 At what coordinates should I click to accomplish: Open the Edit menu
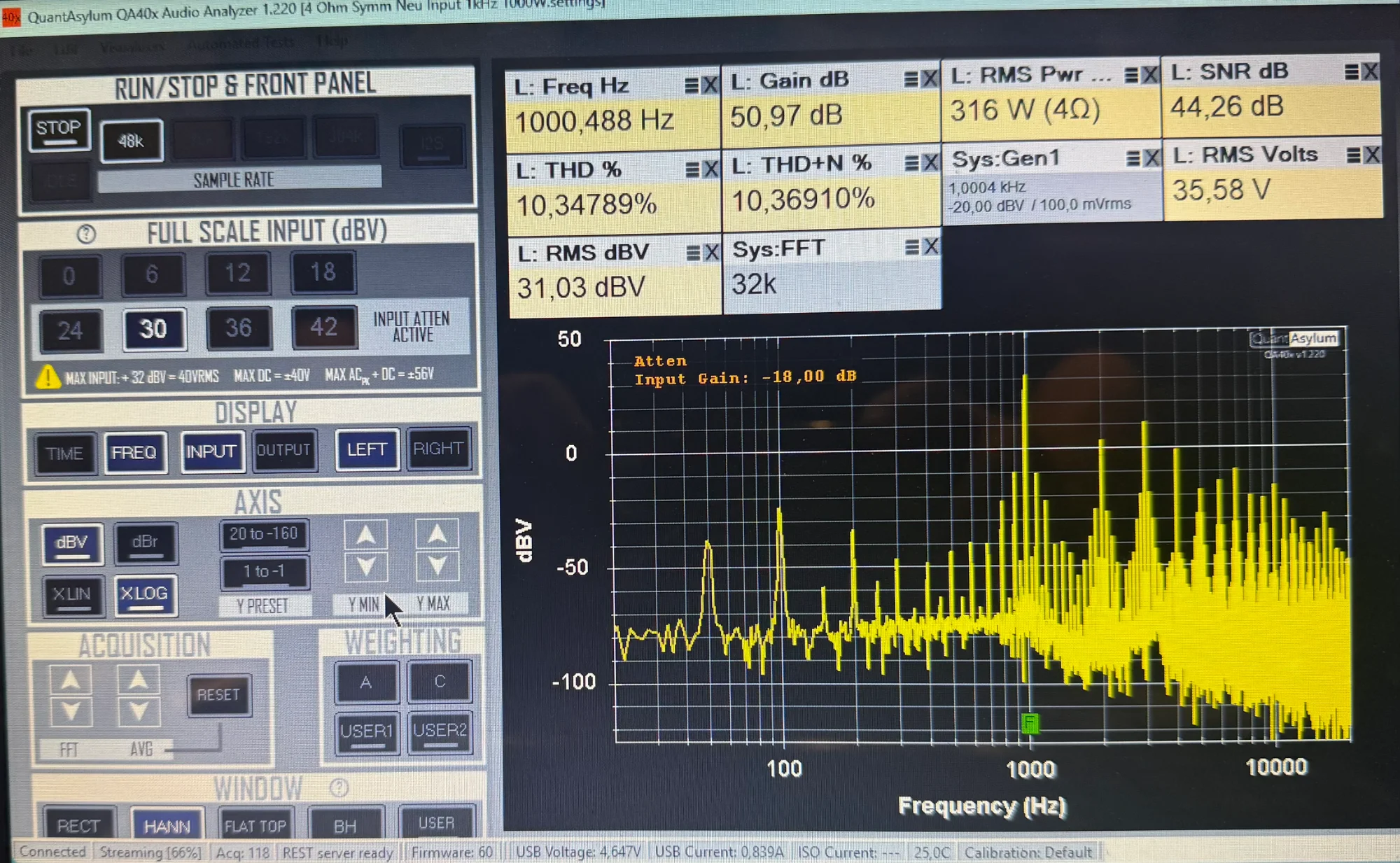pyautogui.click(x=65, y=50)
